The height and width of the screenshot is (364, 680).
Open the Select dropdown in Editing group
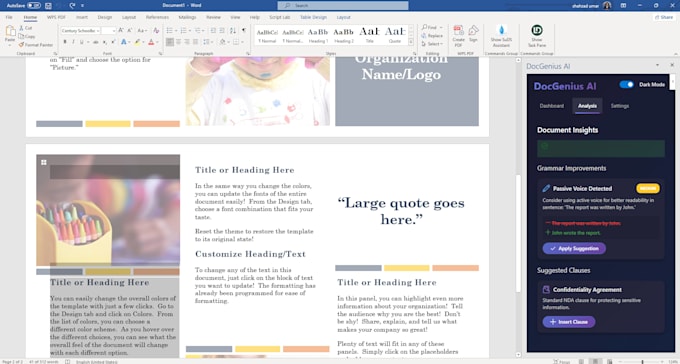click(x=432, y=44)
